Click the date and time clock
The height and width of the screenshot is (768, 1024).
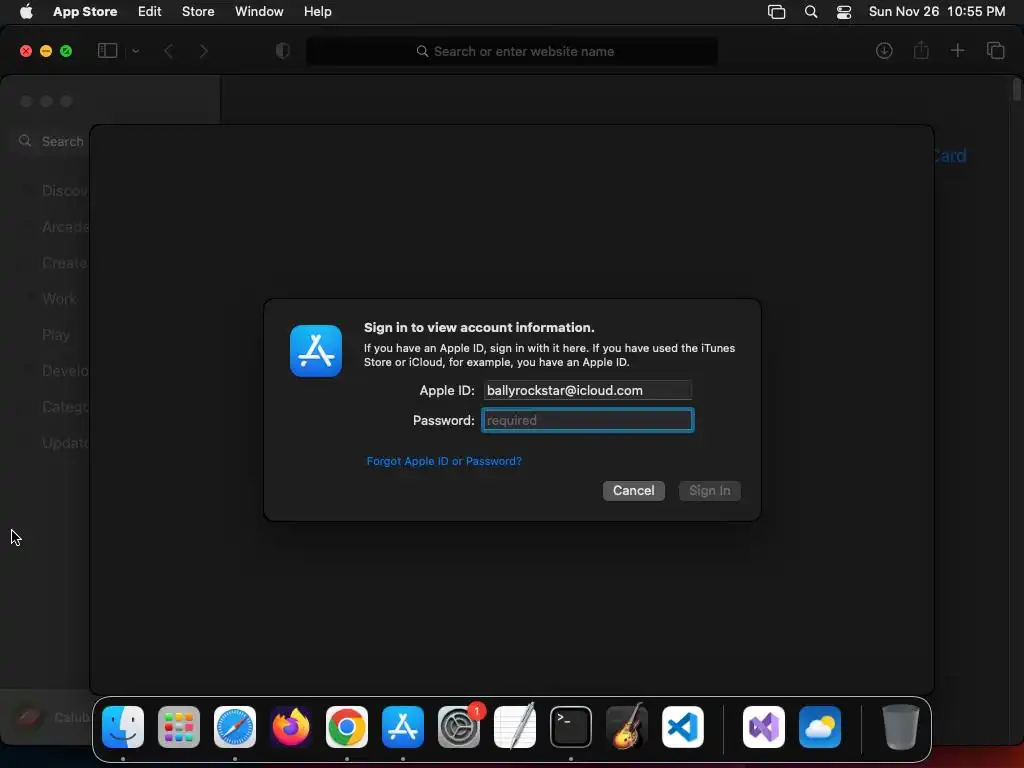[x=936, y=12]
